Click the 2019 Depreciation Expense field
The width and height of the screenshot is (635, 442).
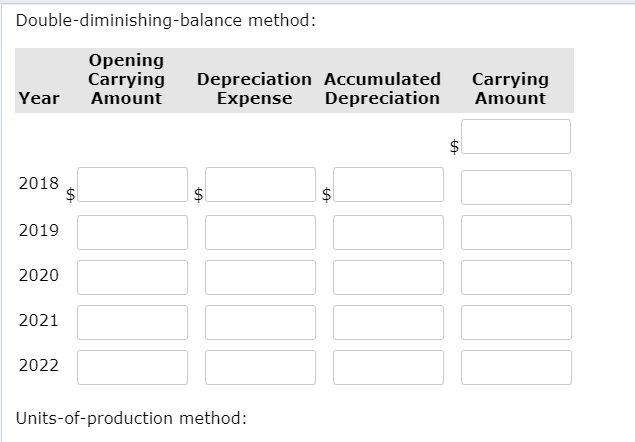[x=260, y=232]
